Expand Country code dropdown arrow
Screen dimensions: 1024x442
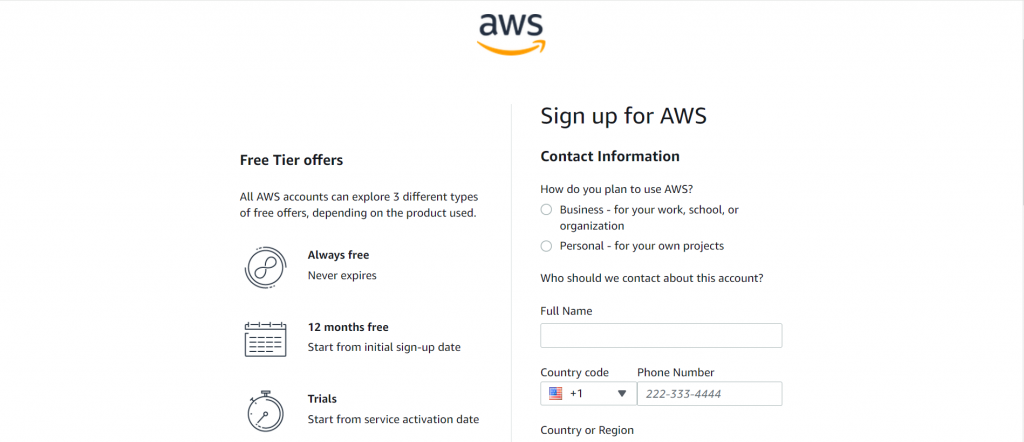tap(622, 394)
